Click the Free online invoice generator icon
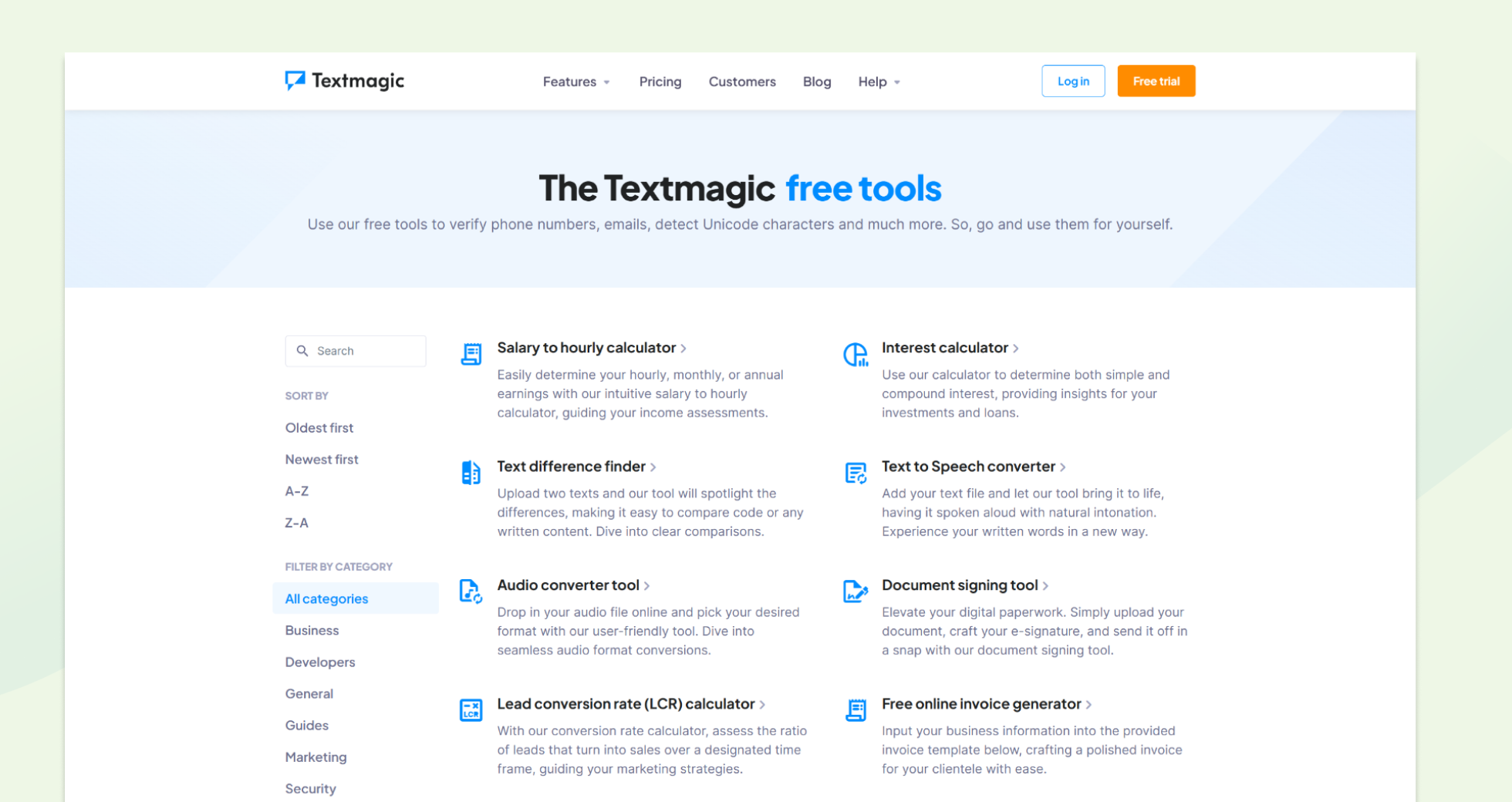 click(856, 710)
